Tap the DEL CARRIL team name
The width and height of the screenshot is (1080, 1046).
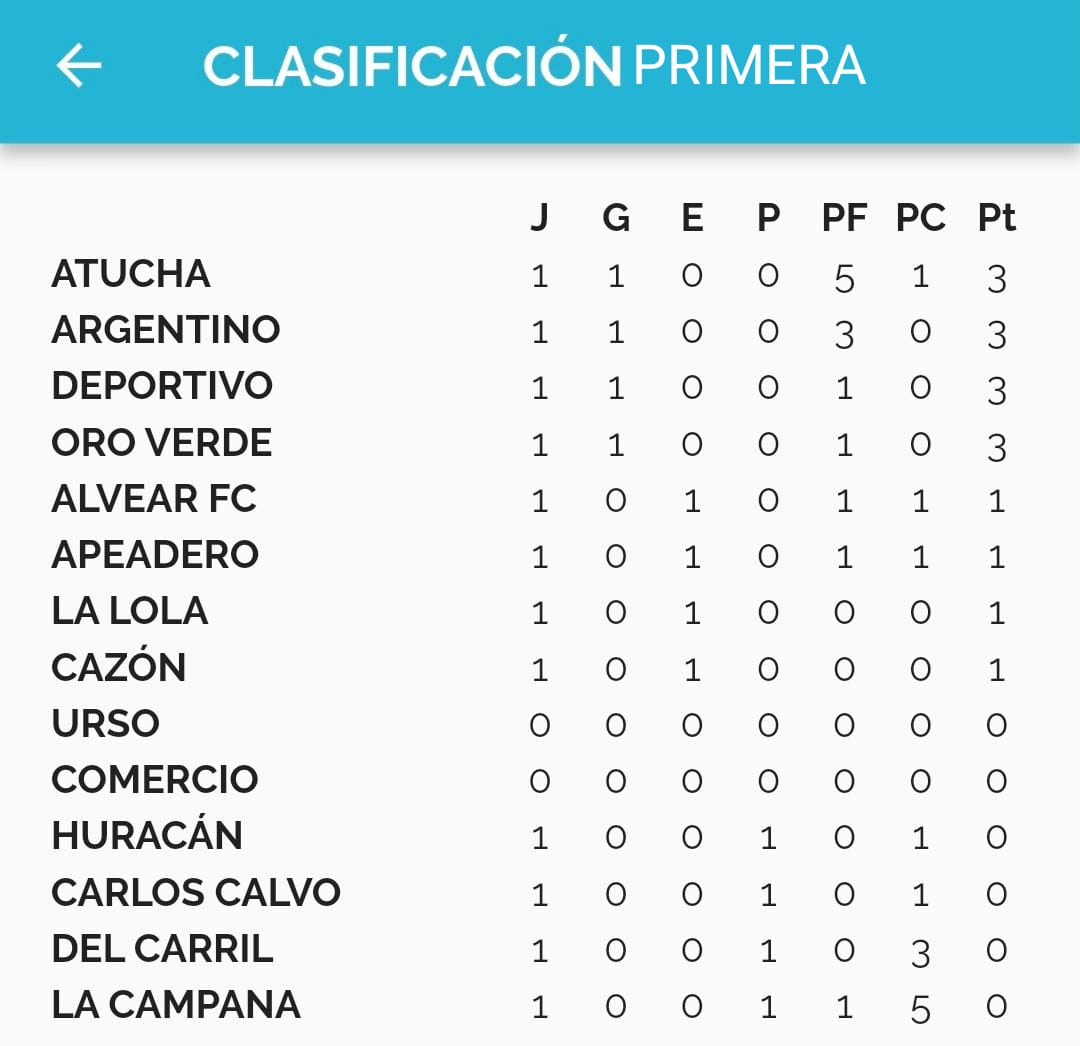point(162,948)
